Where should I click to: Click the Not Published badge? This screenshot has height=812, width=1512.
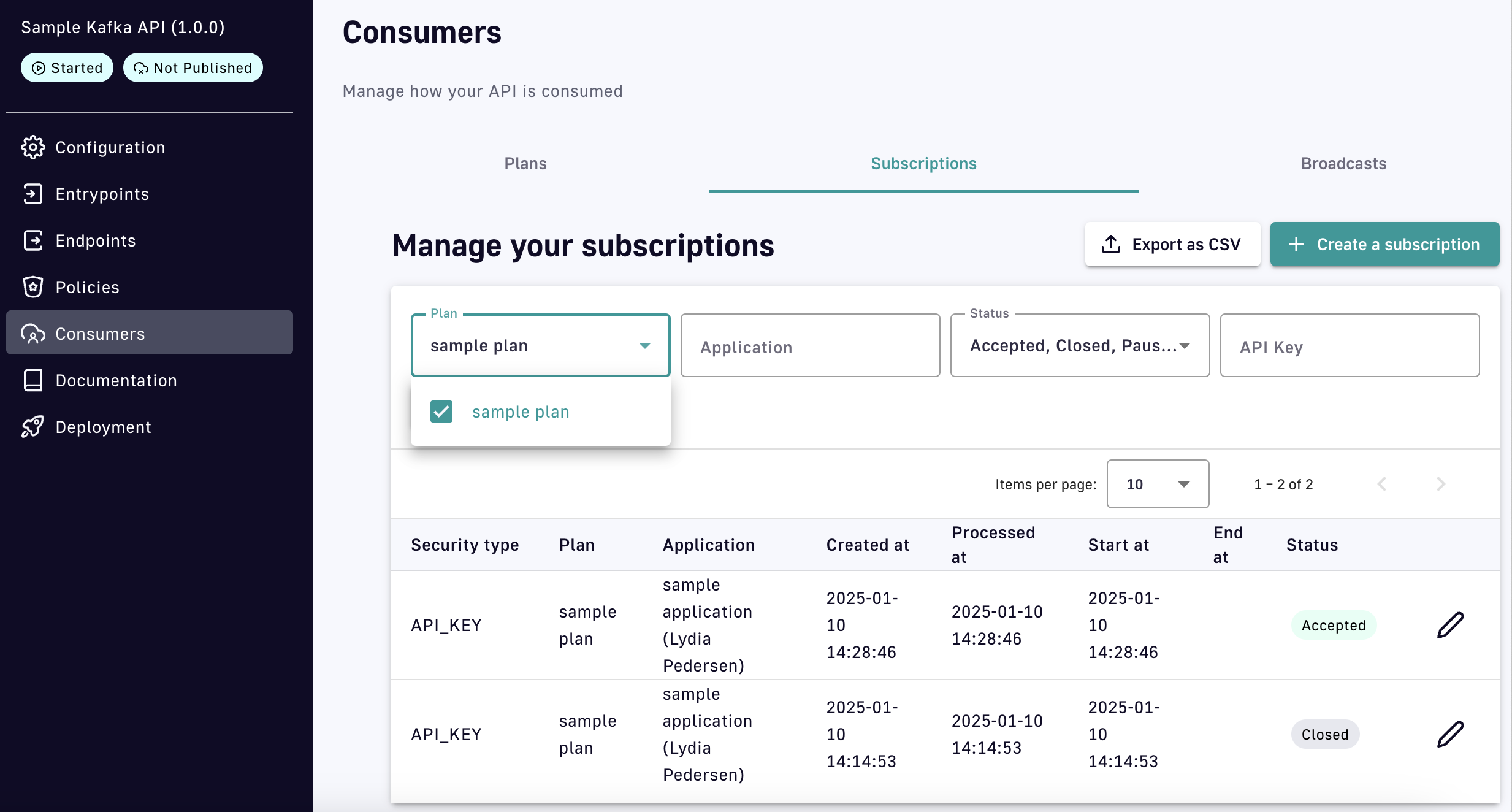coord(193,67)
